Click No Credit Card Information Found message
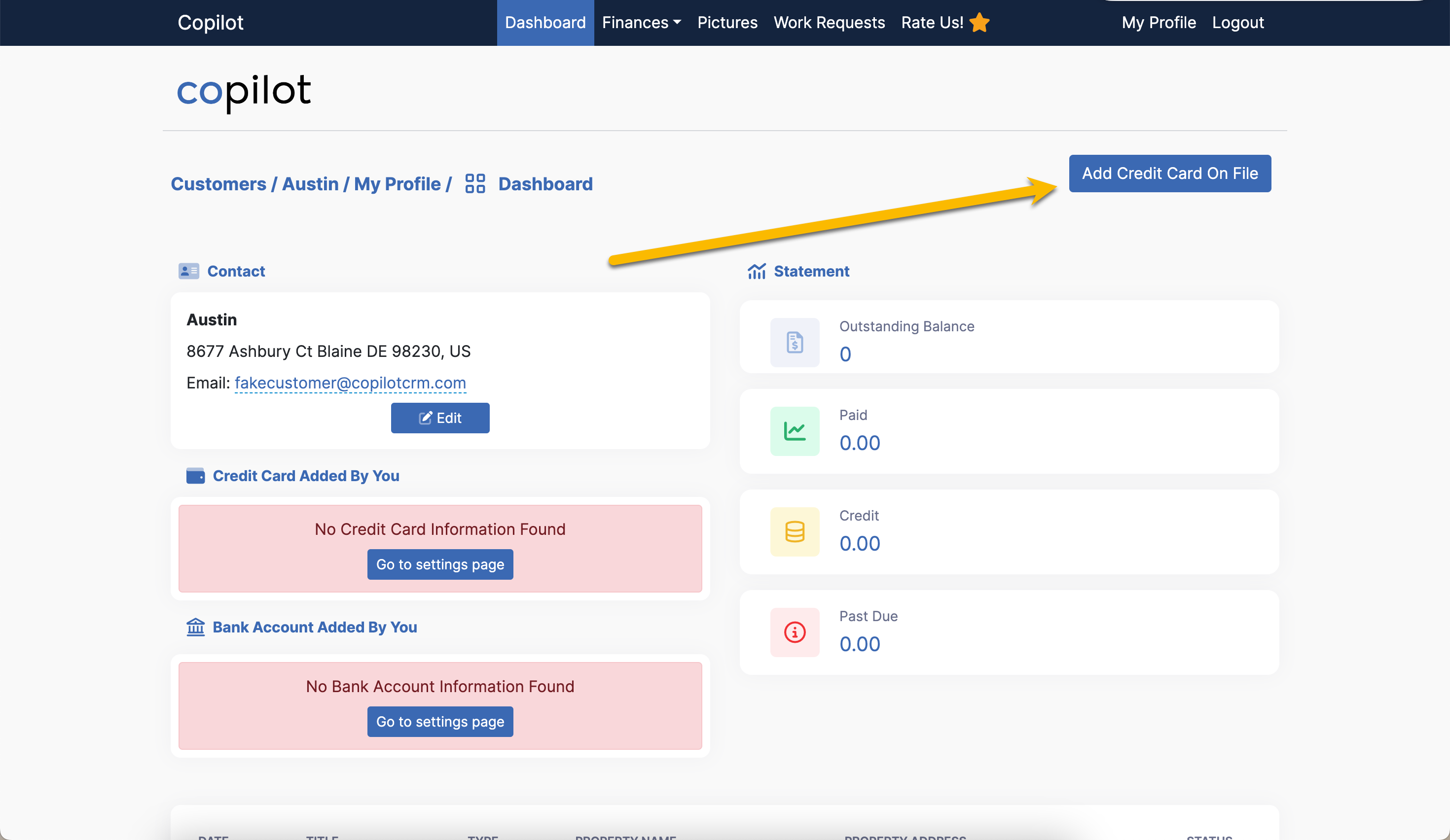 click(440, 529)
